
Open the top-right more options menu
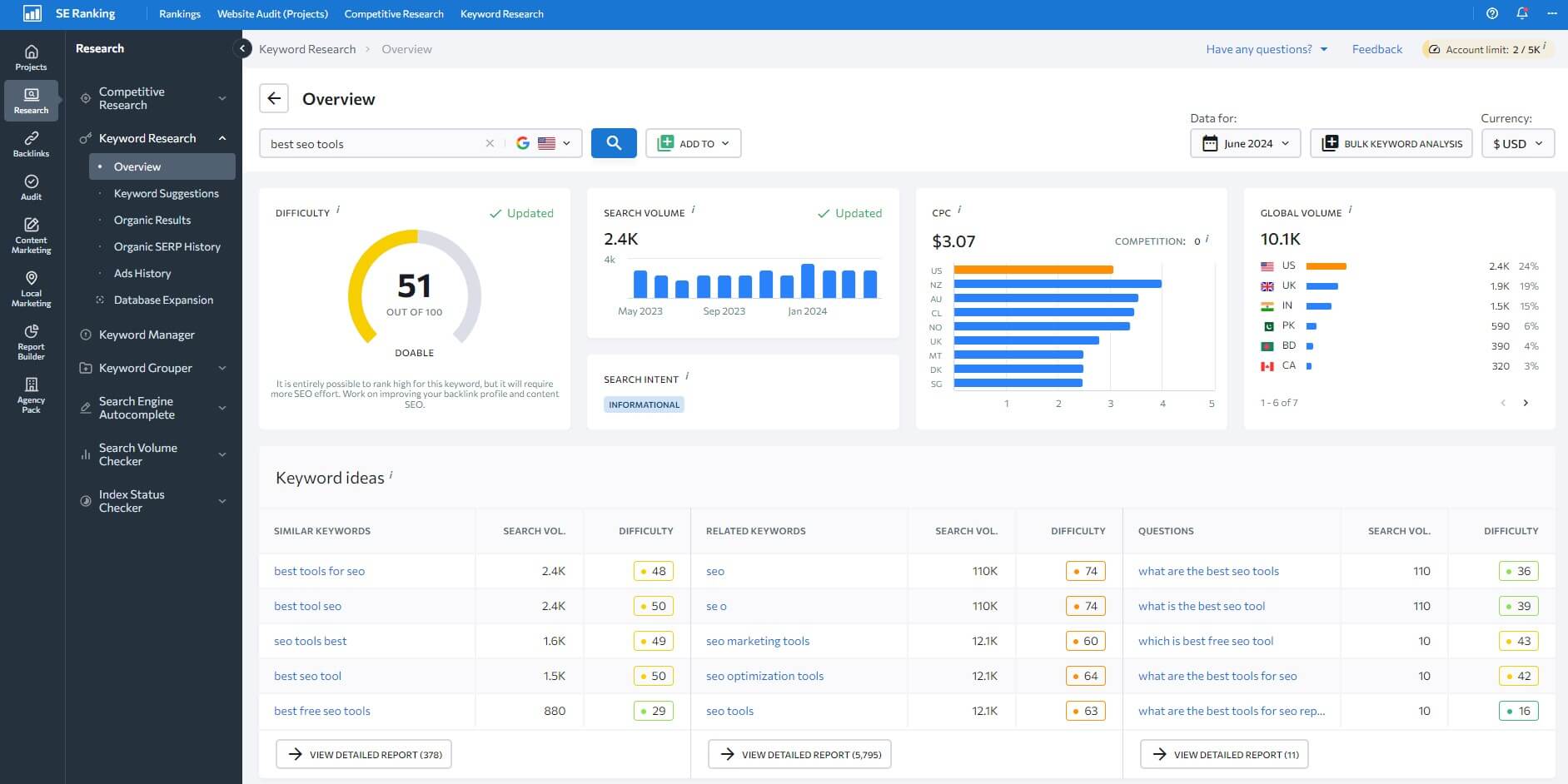[x=1551, y=13]
